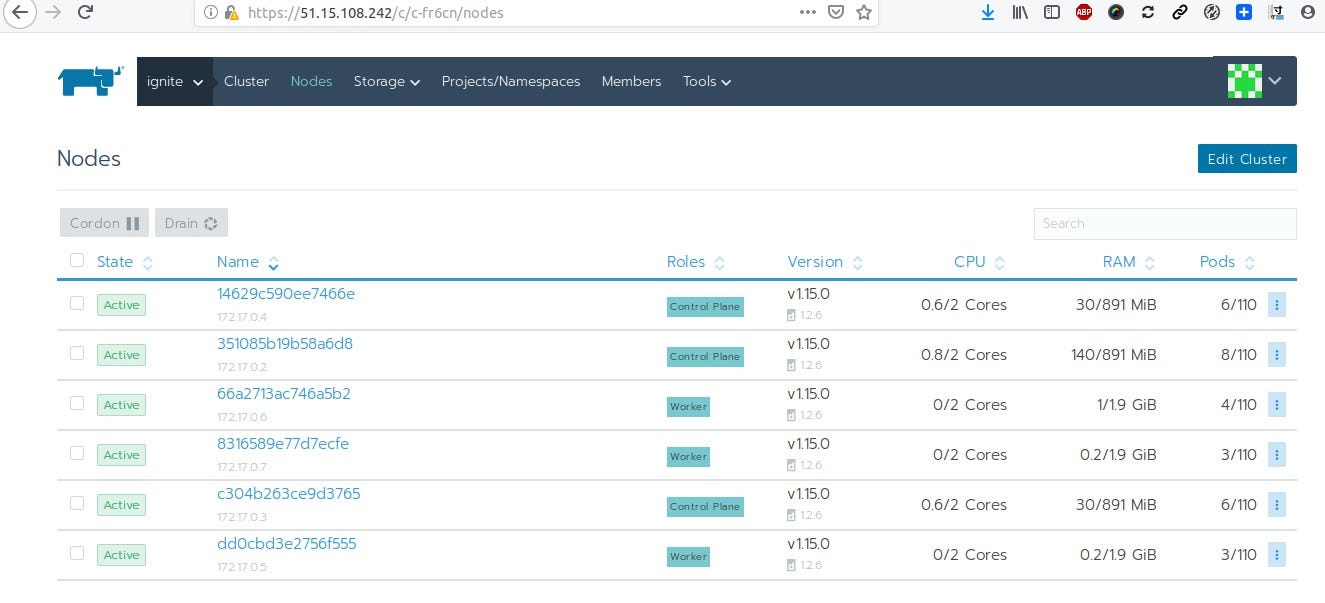The image size is (1325, 603).
Task: Open the Members page
Action: pos(631,81)
